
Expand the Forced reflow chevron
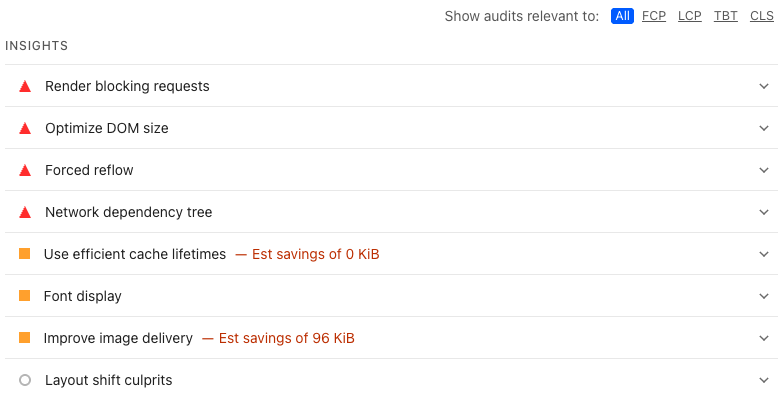click(x=764, y=170)
